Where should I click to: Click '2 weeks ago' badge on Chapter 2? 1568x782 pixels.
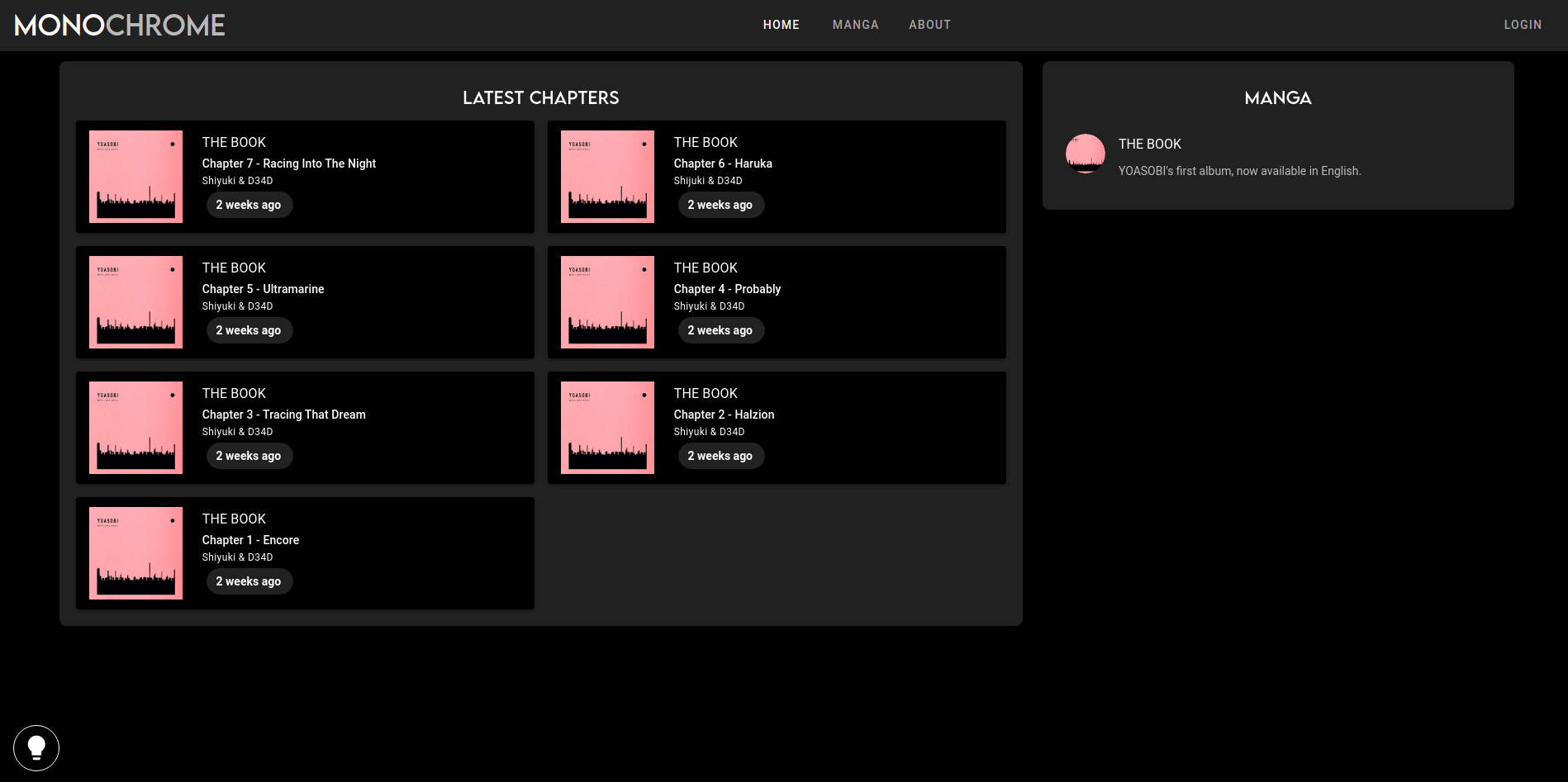pyautogui.click(x=720, y=456)
